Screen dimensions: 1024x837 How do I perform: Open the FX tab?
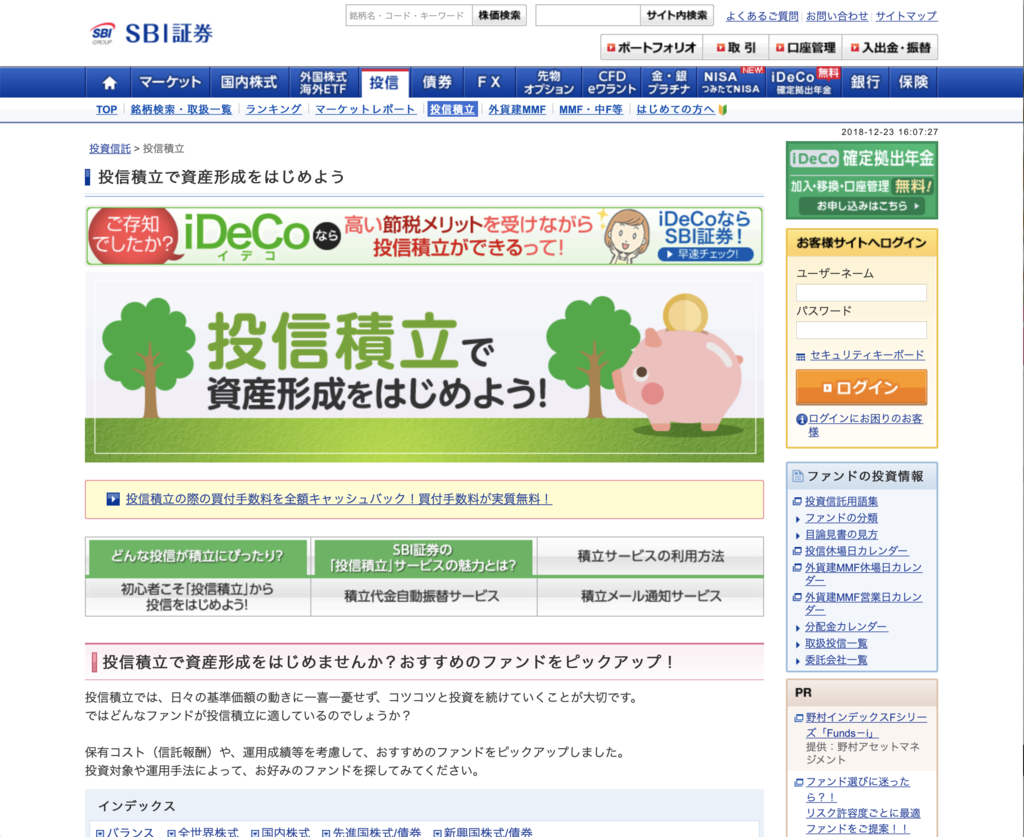coord(489,82)
